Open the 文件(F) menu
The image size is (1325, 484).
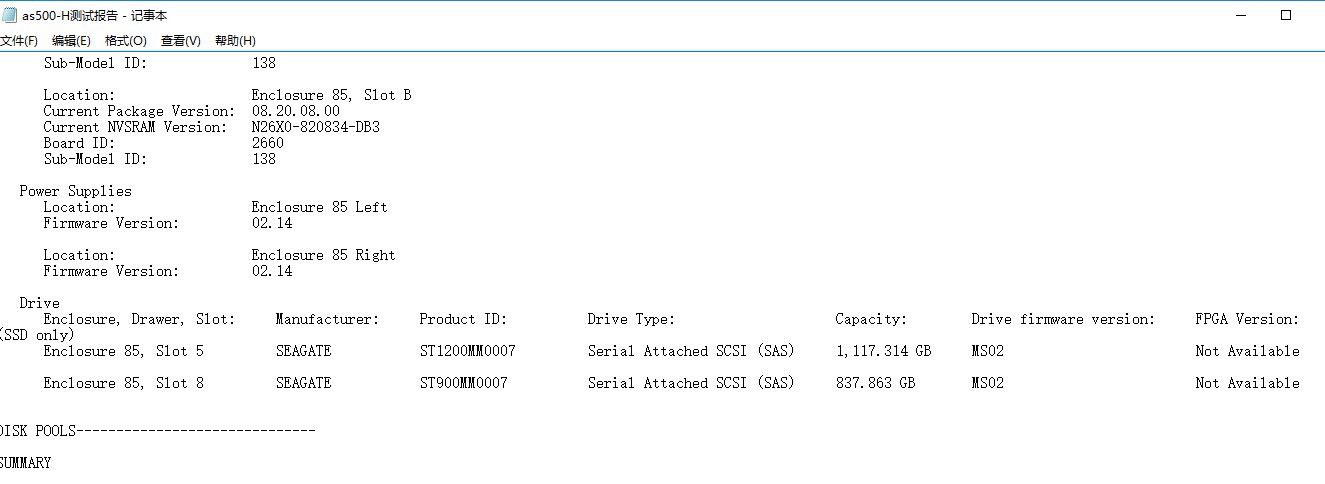coord(19,41)
